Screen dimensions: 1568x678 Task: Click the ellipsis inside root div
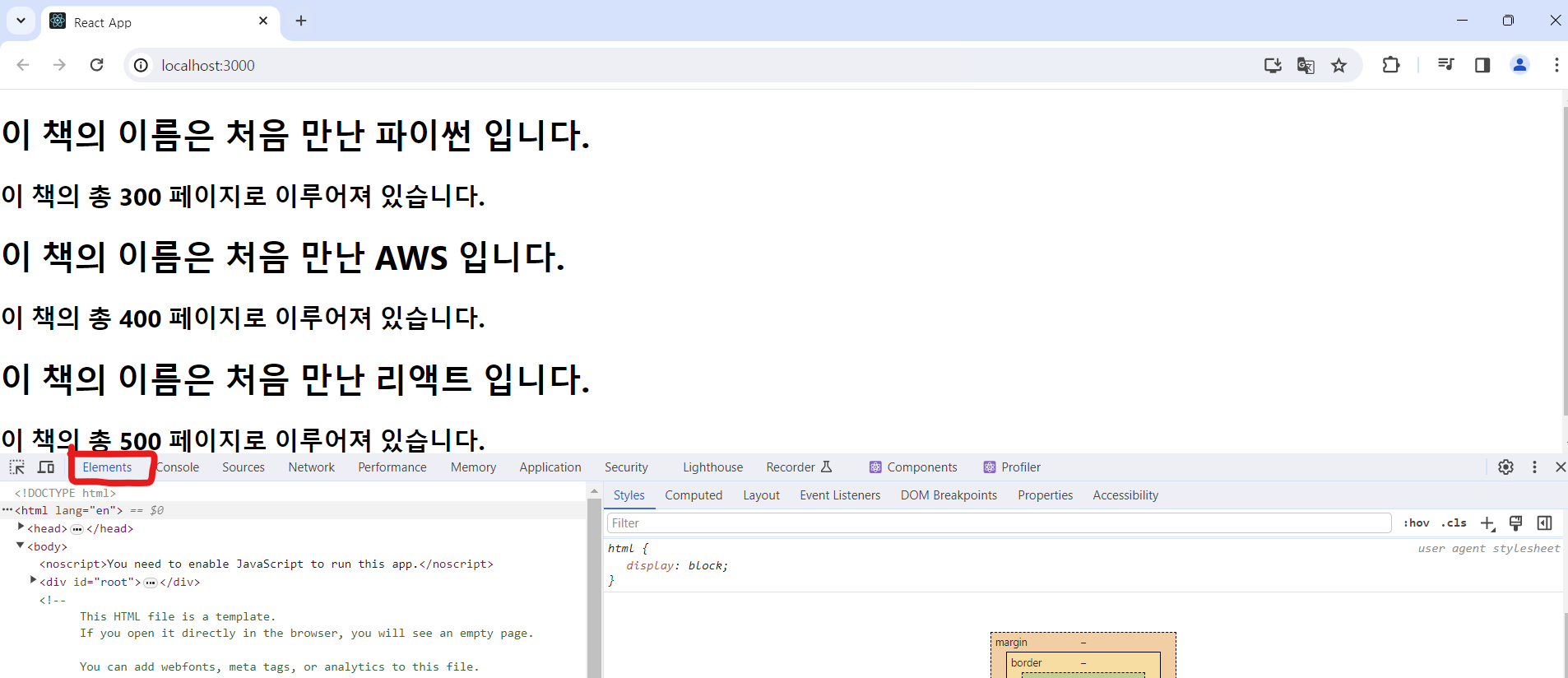click(151, 583)
